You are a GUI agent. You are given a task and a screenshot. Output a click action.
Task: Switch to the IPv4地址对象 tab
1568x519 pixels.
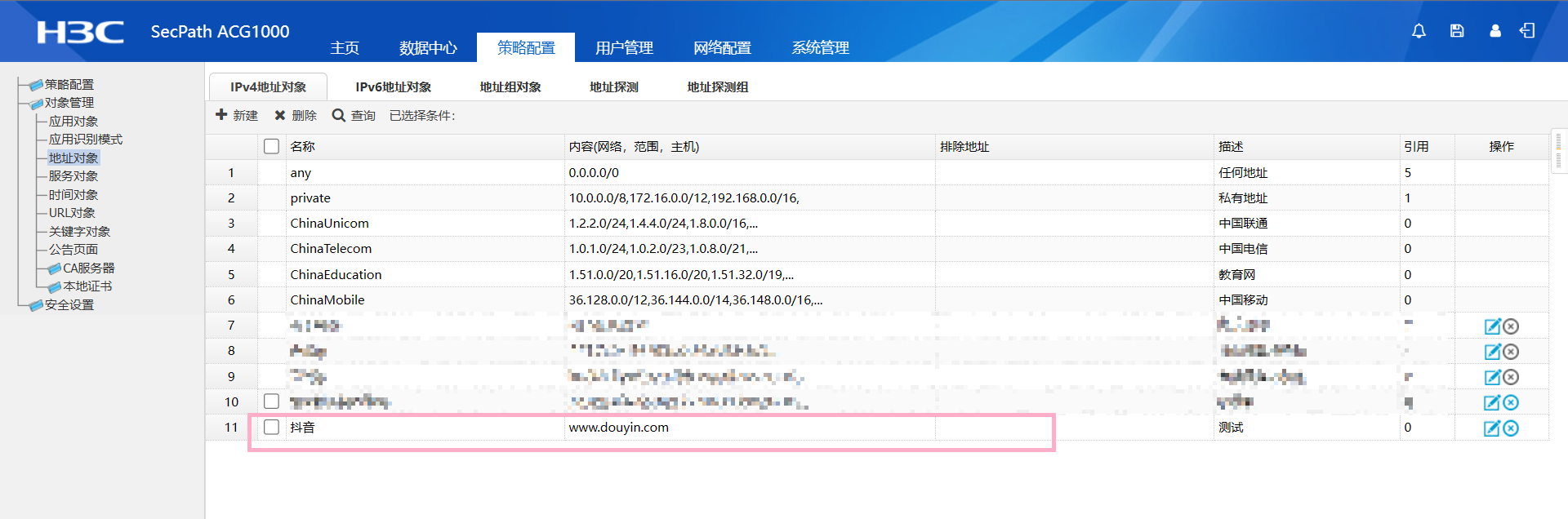pyautogui.click(x=269, y=87)
